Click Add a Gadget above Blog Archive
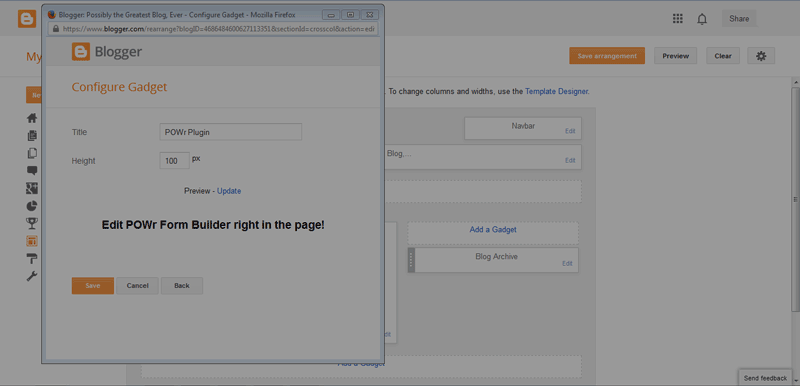Image resolution: width=800 pixels, height=386 pixels. coord(493,230)
